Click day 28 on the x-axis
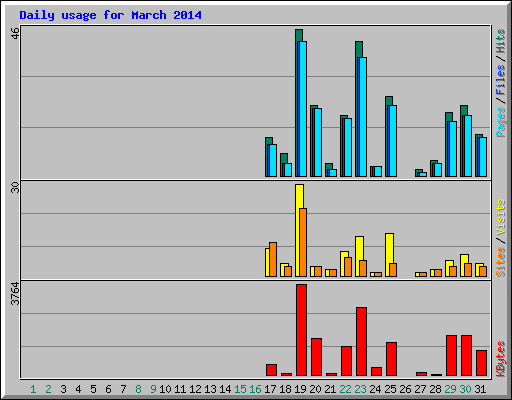The width and height of the screenshot is (512, 400). [x=435, y=389]
